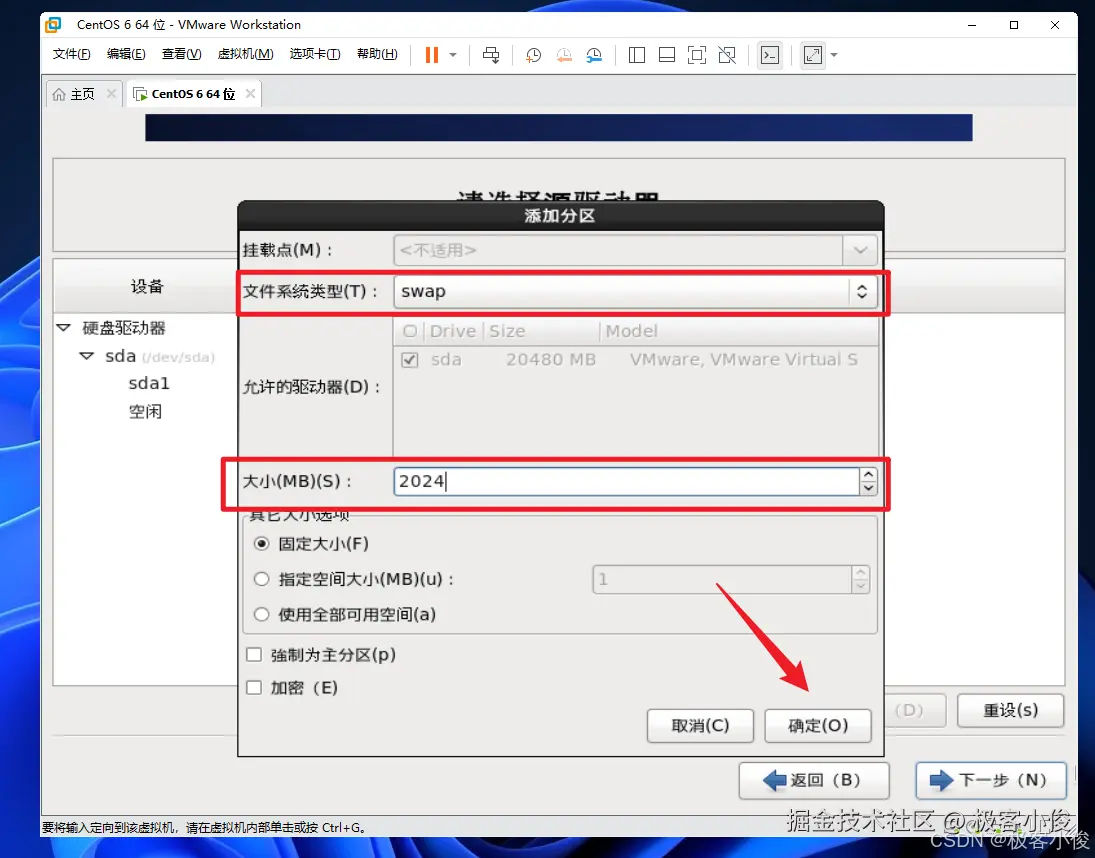Go back with the 返回 (B) button
The image size is (1095, 858).
814,780
